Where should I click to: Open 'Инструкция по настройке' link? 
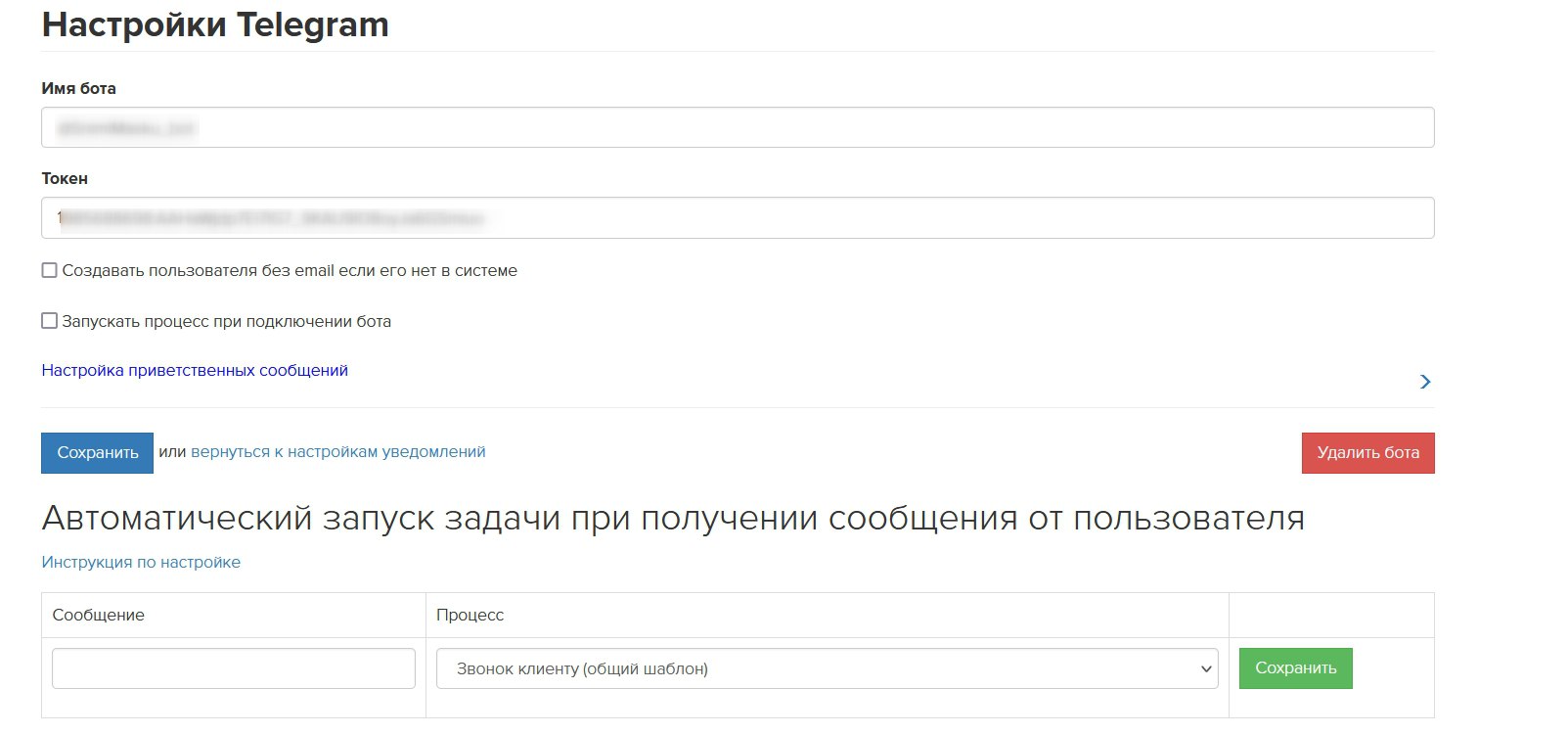tap(141, 562)
